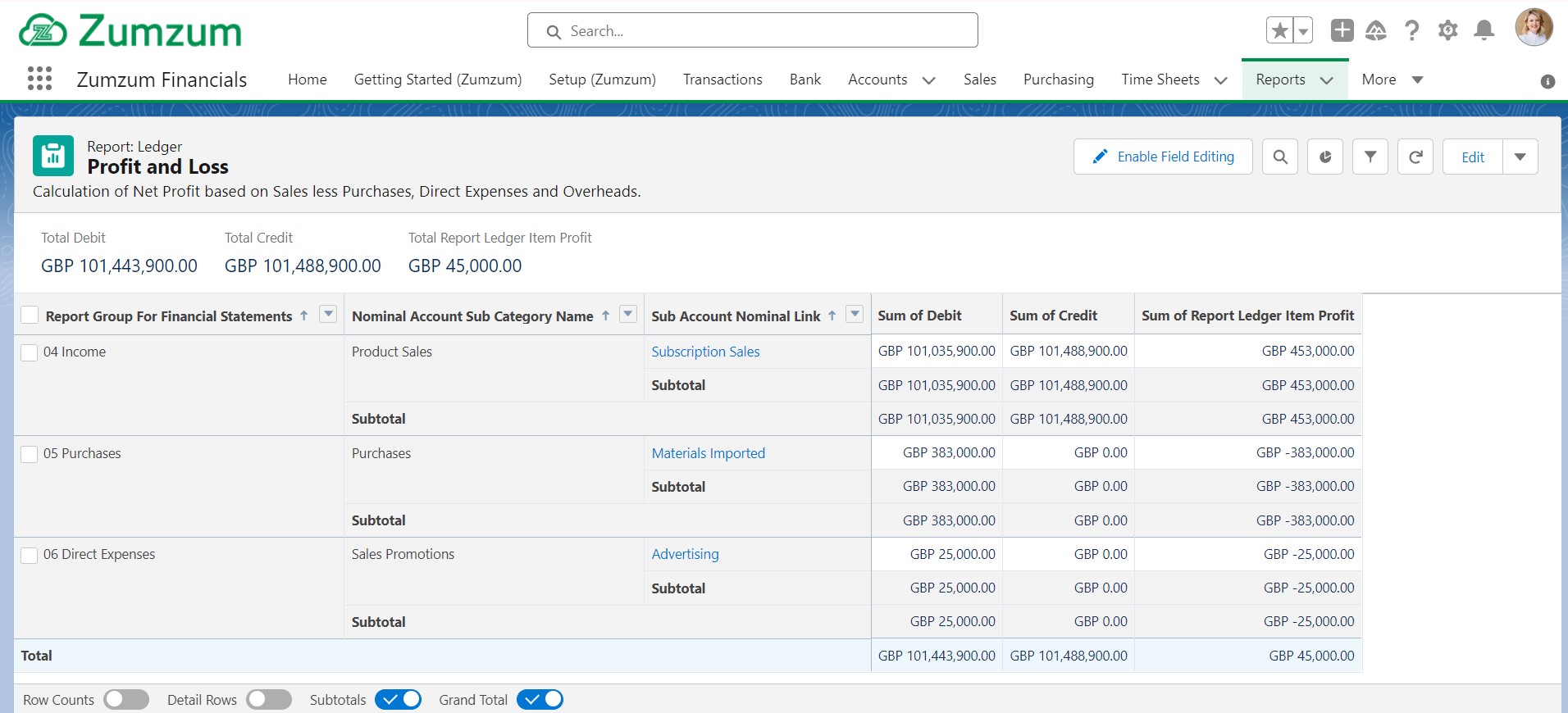Click Sum of Report Ledger Item Profit header
Image resolution: width=1568 pixels, height=713 pixels.
(x=1248, y=316)
